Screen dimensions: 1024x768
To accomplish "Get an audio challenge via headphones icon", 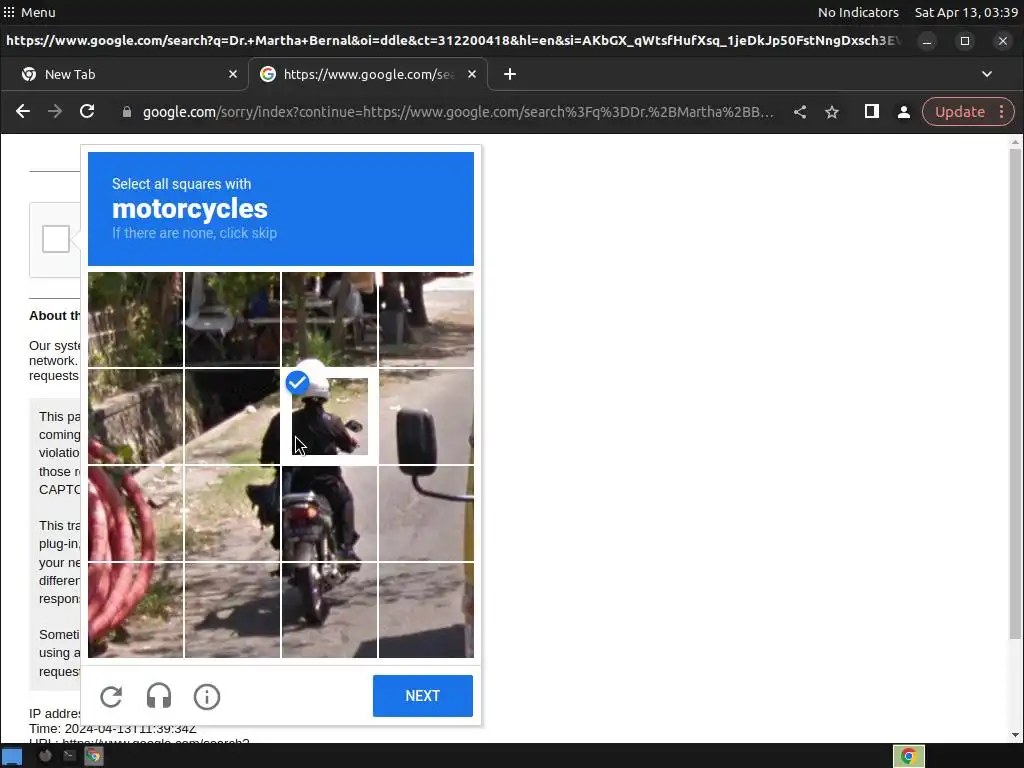I will coord(159,696).
